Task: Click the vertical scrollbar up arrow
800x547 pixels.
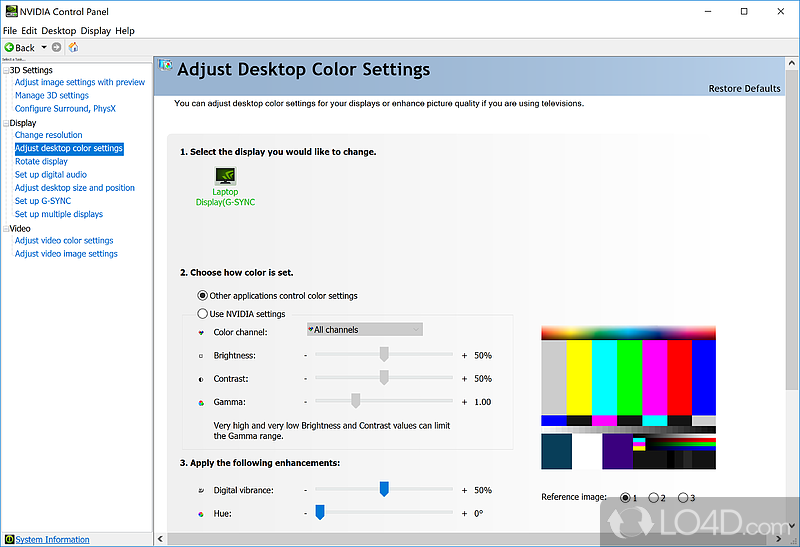Action: click(792, 63)
